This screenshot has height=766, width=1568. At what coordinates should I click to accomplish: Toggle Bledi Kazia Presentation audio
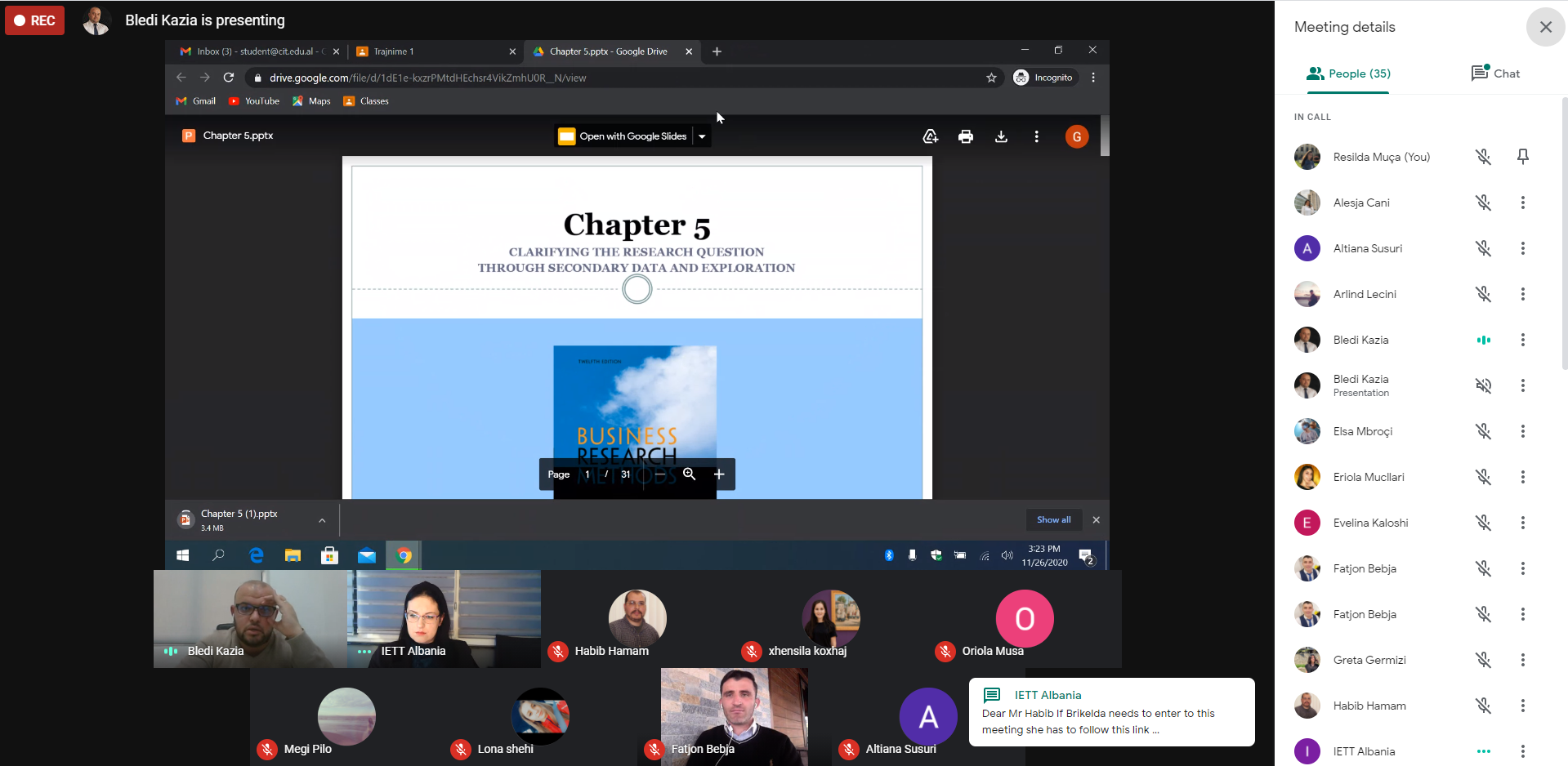click(x=1483, y=385)
